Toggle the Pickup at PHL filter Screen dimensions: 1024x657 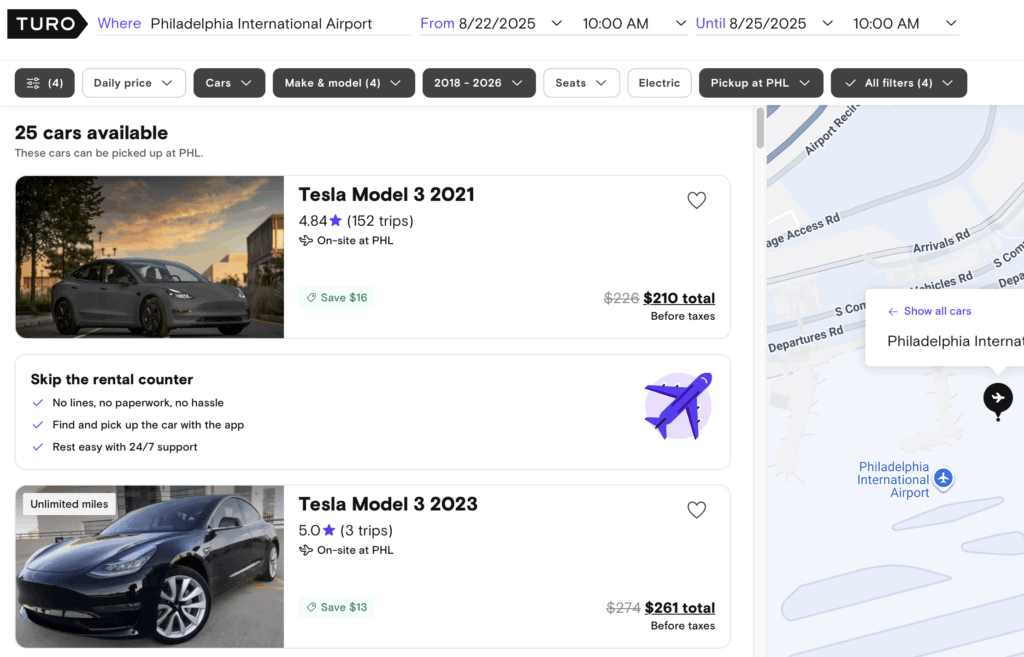point(760,83)
